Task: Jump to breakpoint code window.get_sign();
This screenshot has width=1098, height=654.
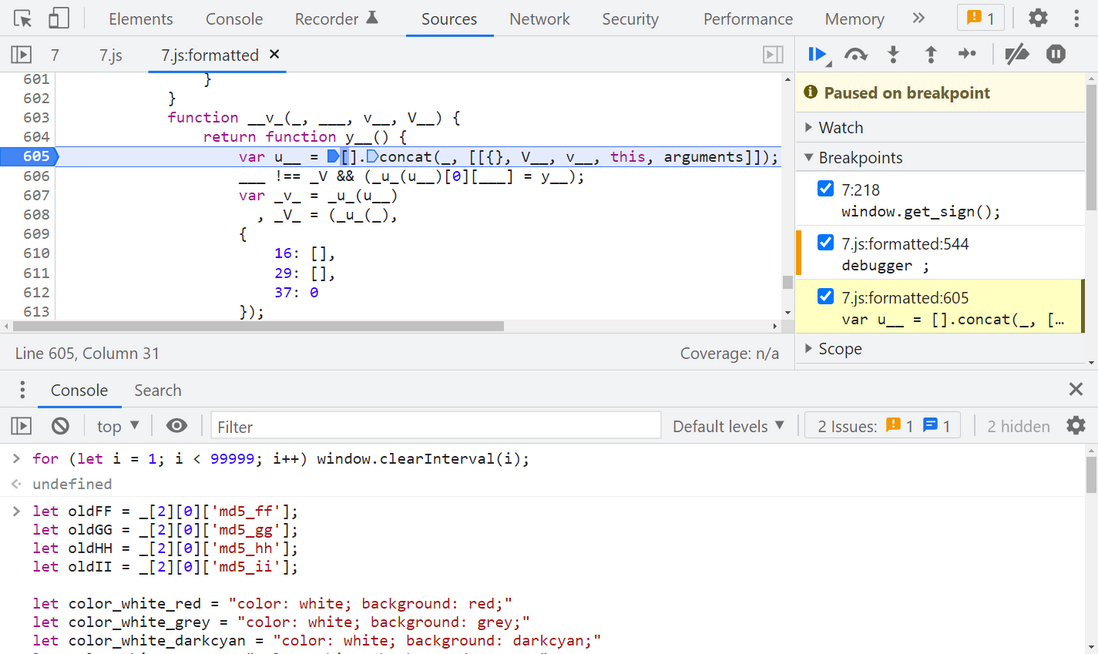Action: pos(920,211)
